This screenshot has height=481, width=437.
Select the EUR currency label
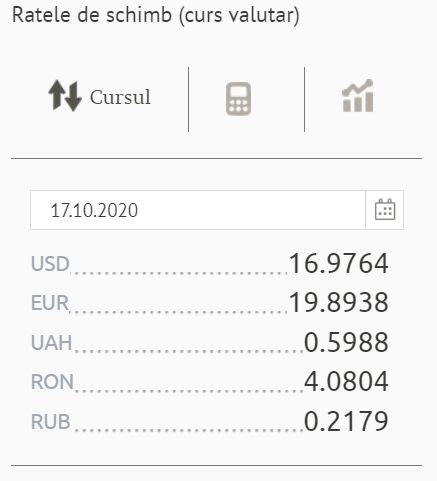(50, 303)
